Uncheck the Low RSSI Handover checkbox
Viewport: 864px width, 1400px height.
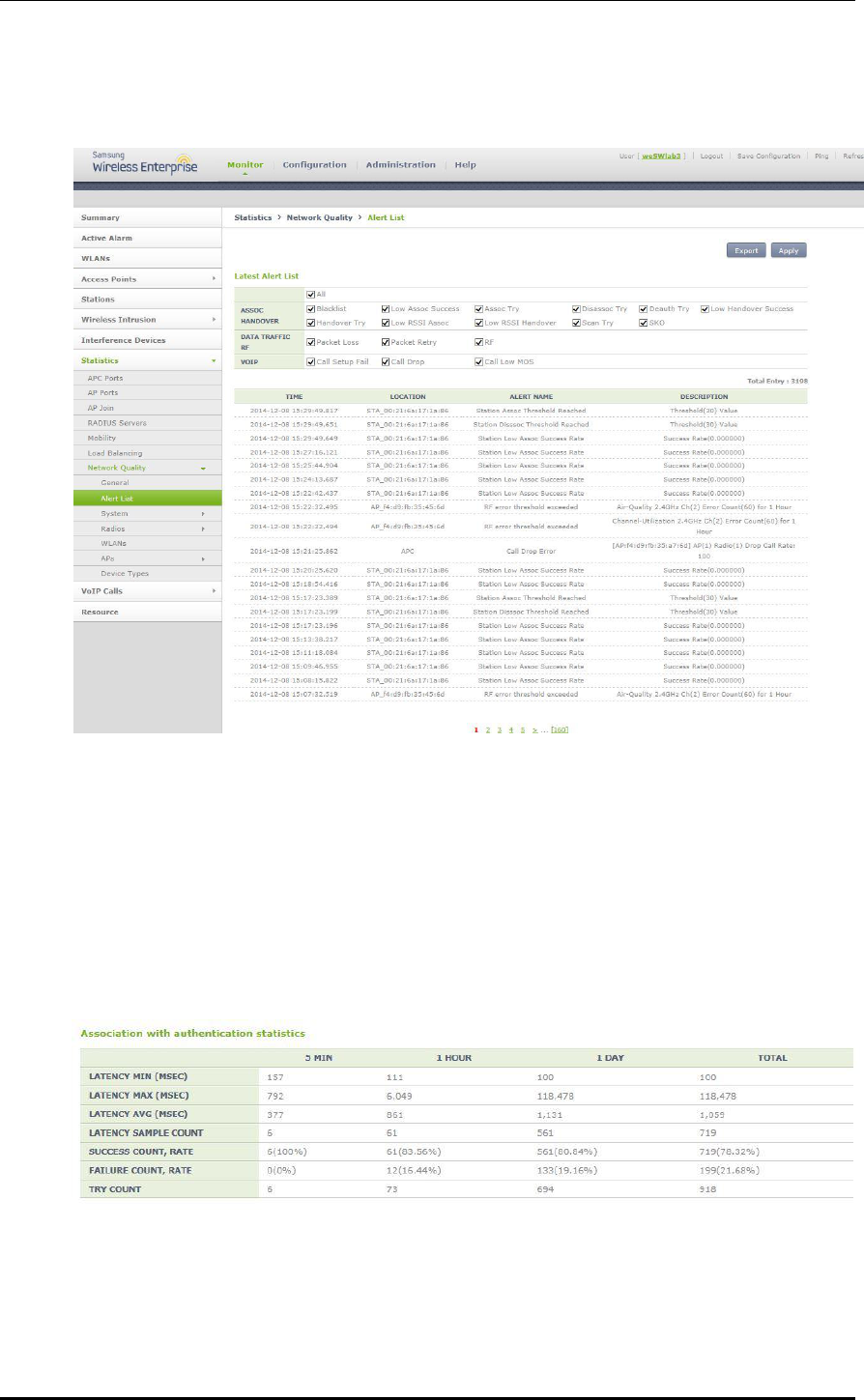click(478, 323)
